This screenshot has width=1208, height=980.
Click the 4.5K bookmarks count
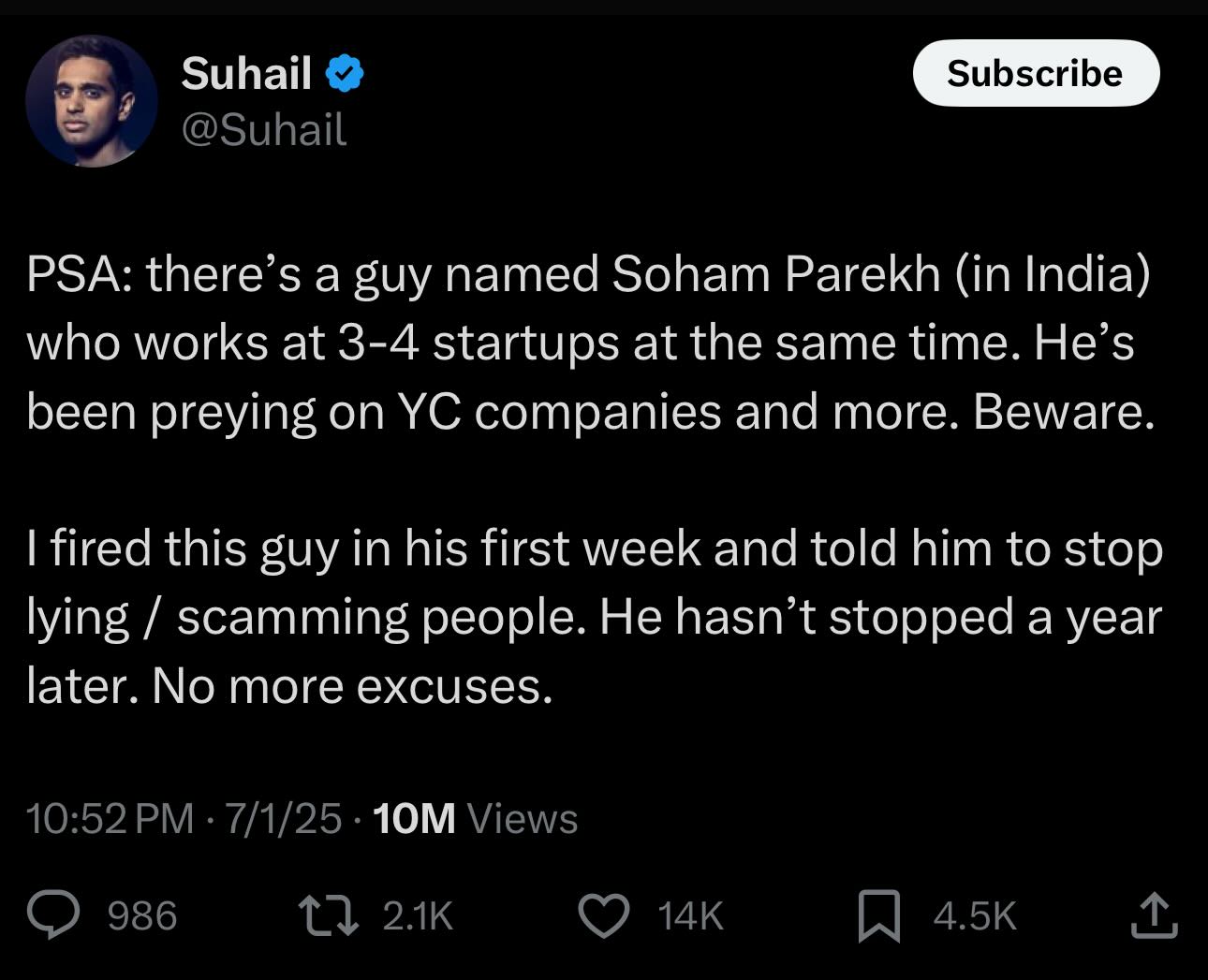pos(975,915)
